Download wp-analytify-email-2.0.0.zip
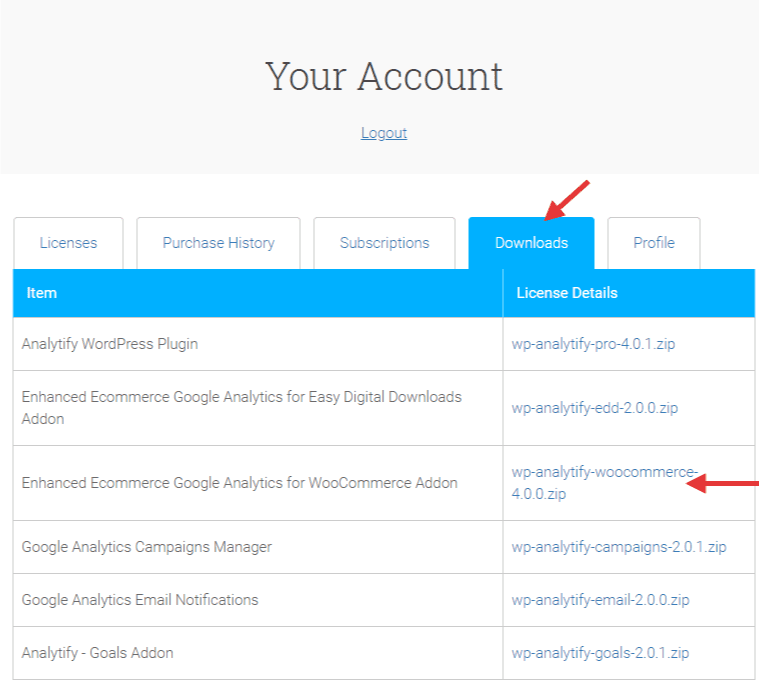 point(600,600)
